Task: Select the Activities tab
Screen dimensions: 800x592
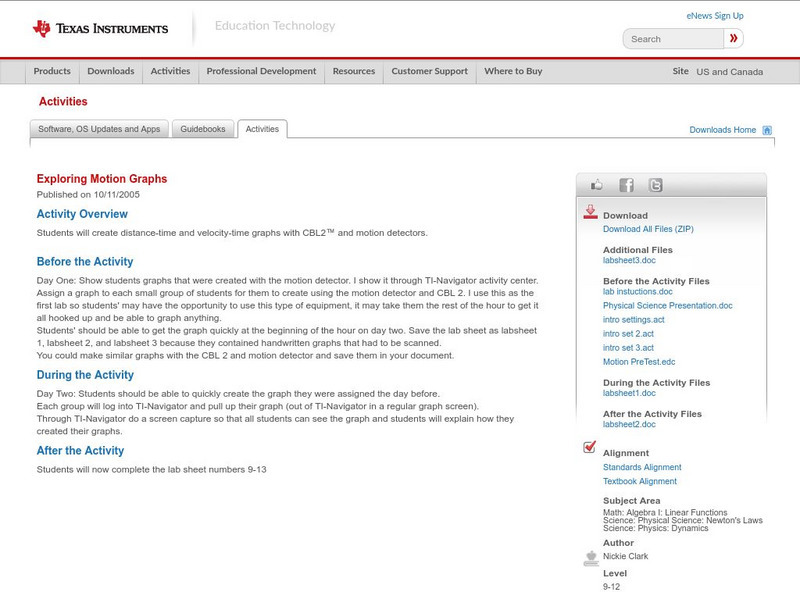Action: (x=262, y=129)
